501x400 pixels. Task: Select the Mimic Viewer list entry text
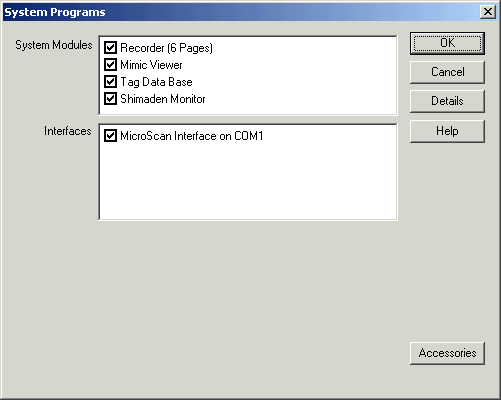[151, 65]
